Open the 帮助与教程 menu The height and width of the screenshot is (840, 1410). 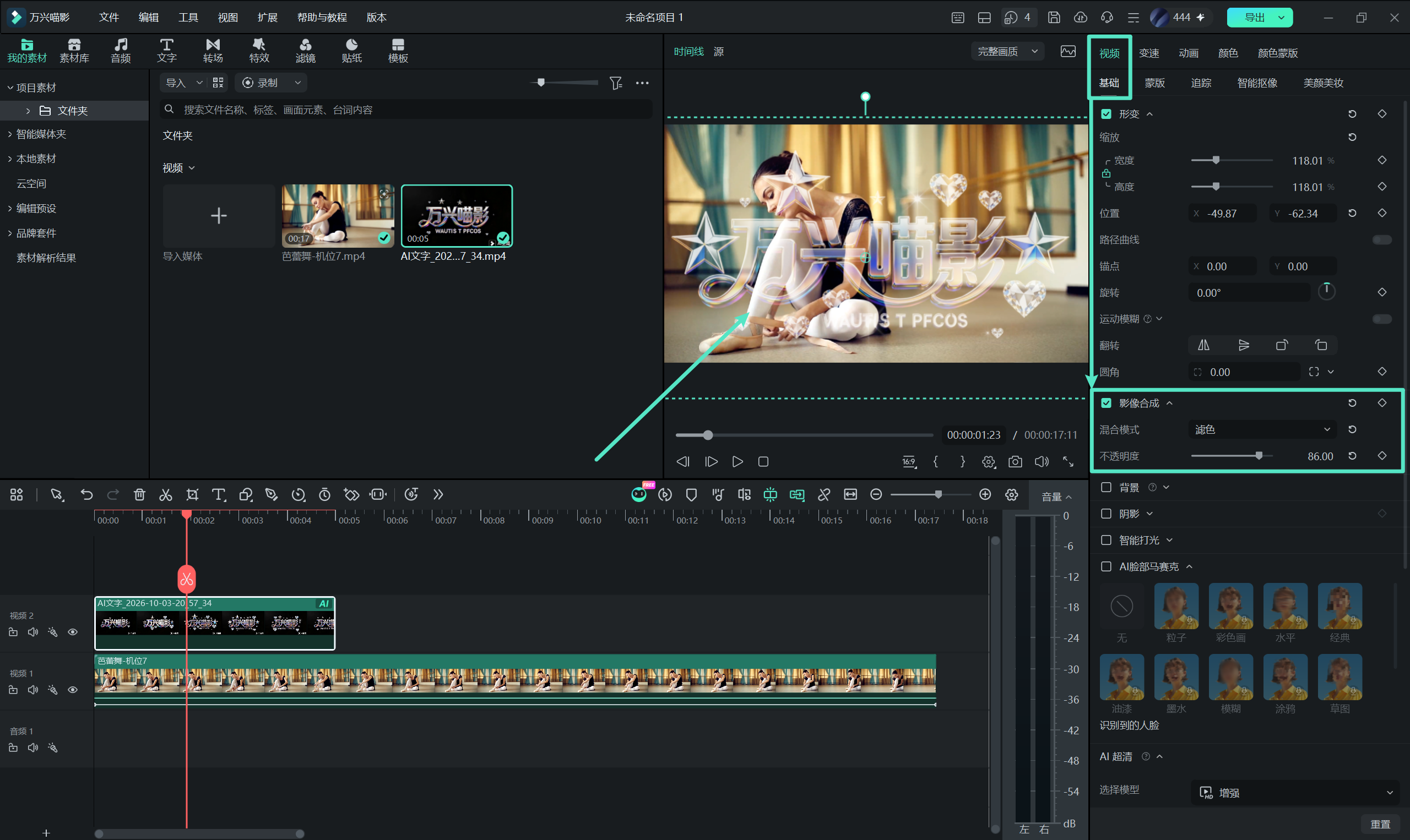click(x=322, y=18)
